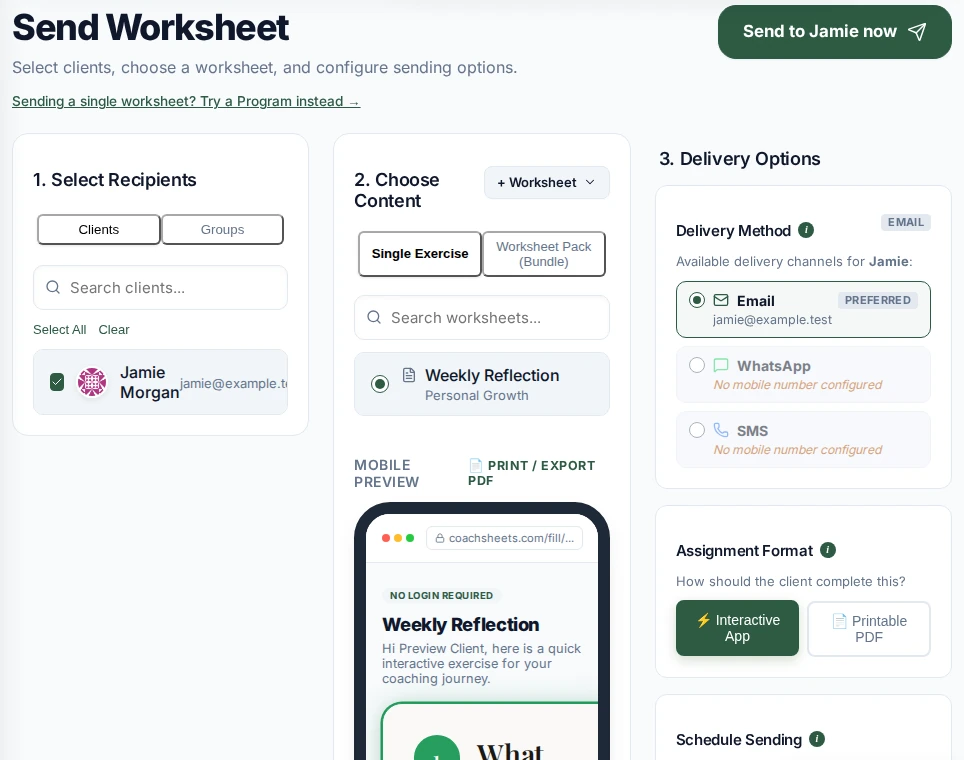Click the Schedule Sending info icon

pyautogui.click(x=817, y=739)
